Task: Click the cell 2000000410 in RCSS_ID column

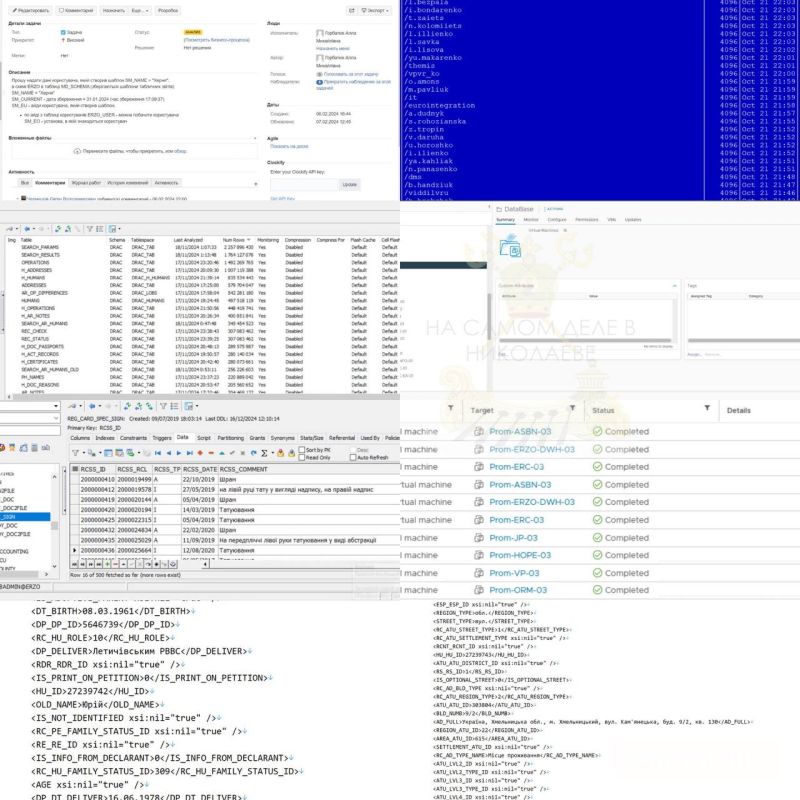Action: (97, 480)
